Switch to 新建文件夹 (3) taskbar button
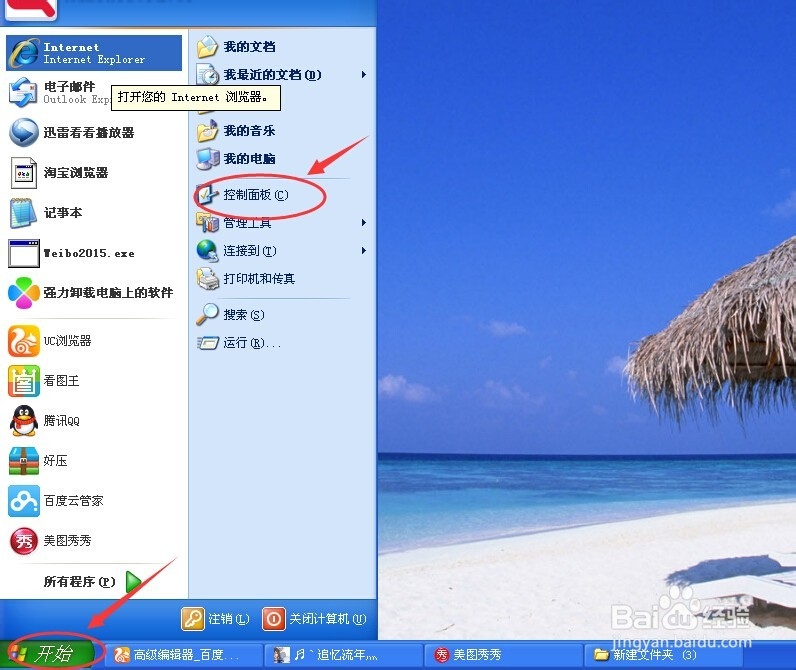 (x=662, y=655)
